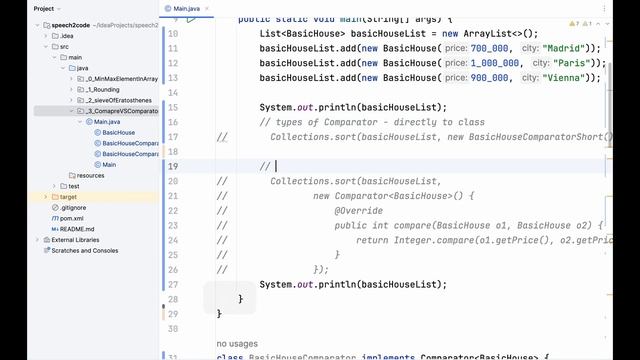
Task: Select the Main.java editor tab
Action: point(187,9)
